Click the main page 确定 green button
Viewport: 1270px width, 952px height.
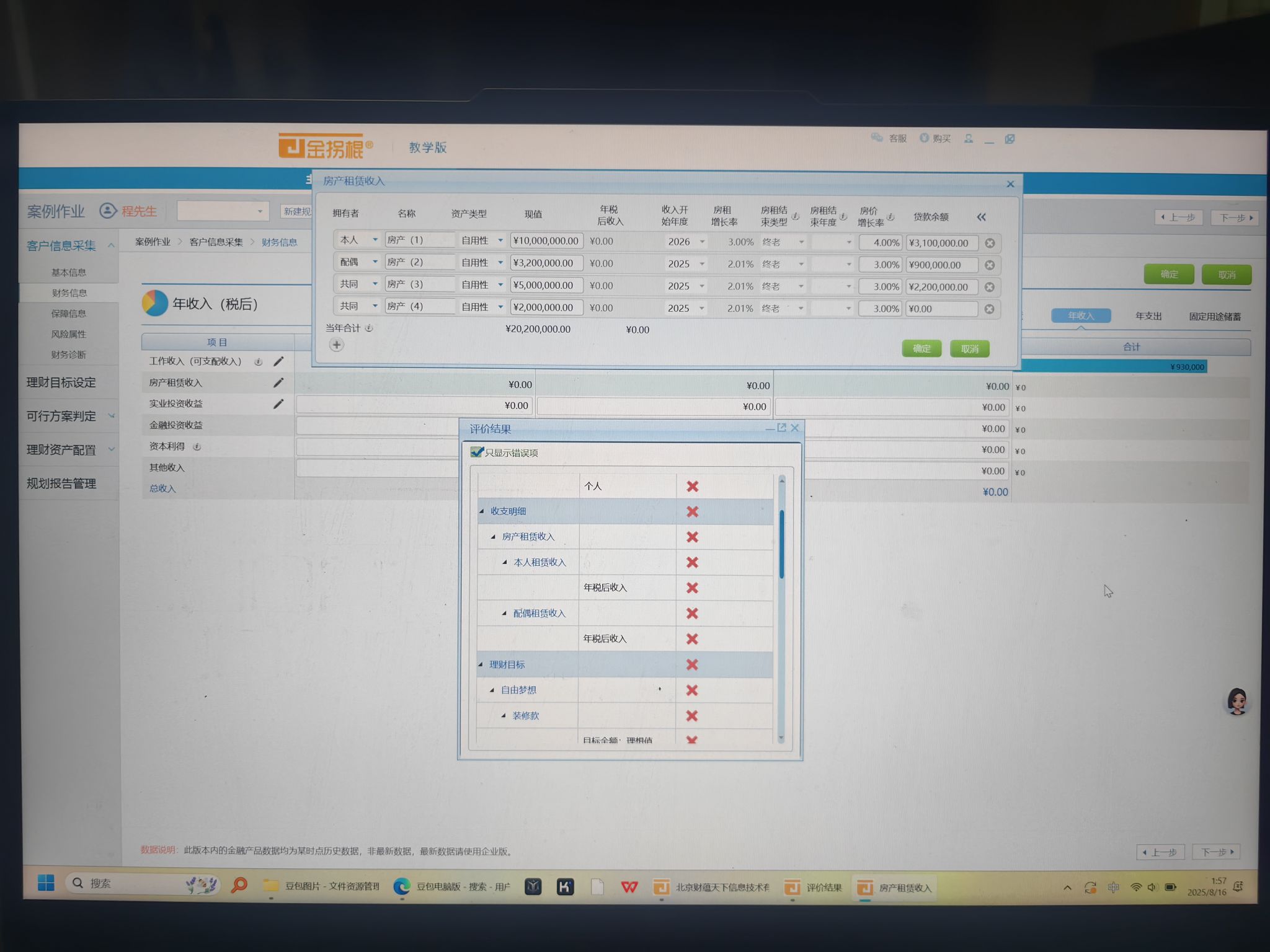(x=1169, y=274)
